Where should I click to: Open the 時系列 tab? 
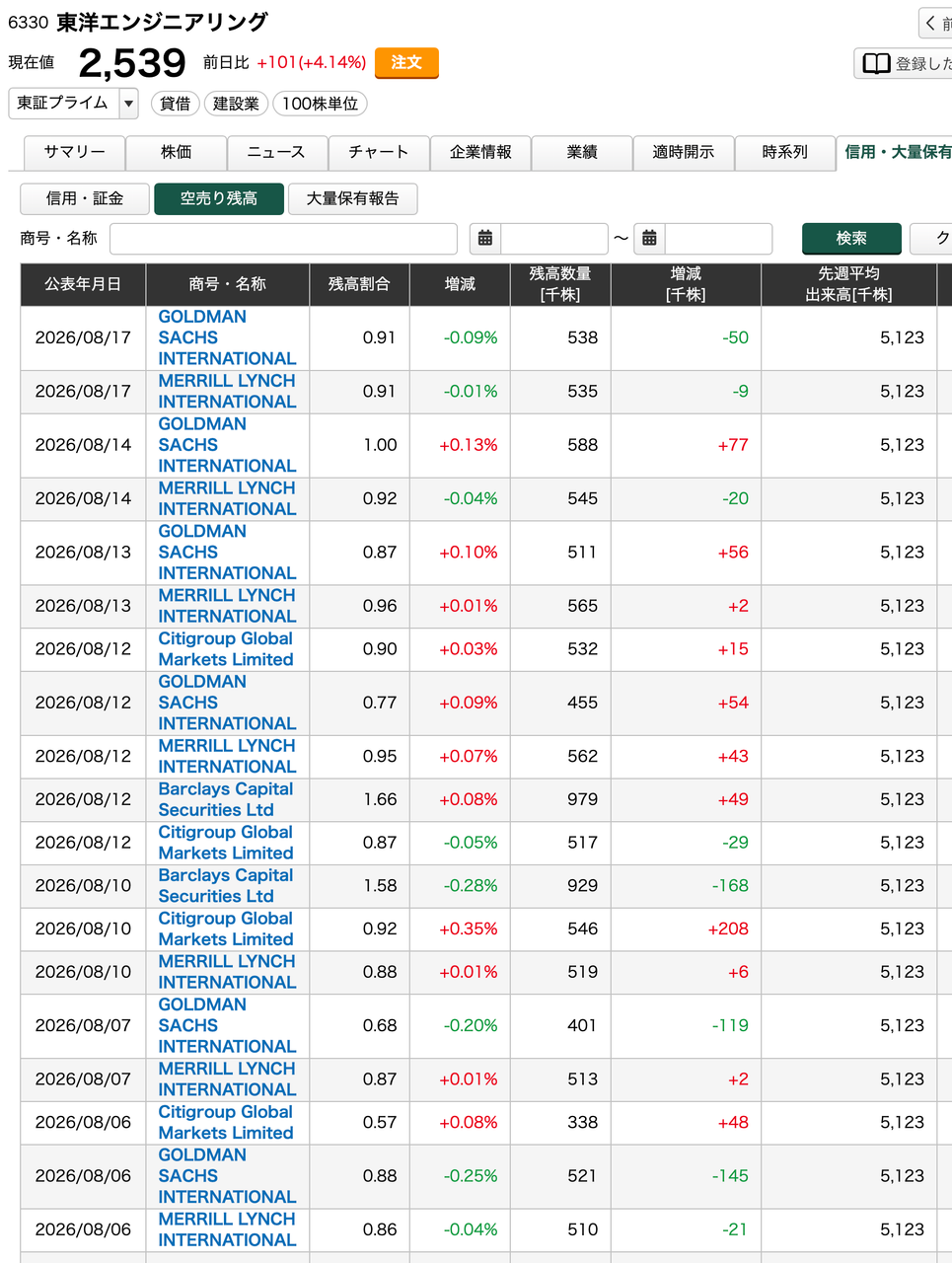click(785, 152)
